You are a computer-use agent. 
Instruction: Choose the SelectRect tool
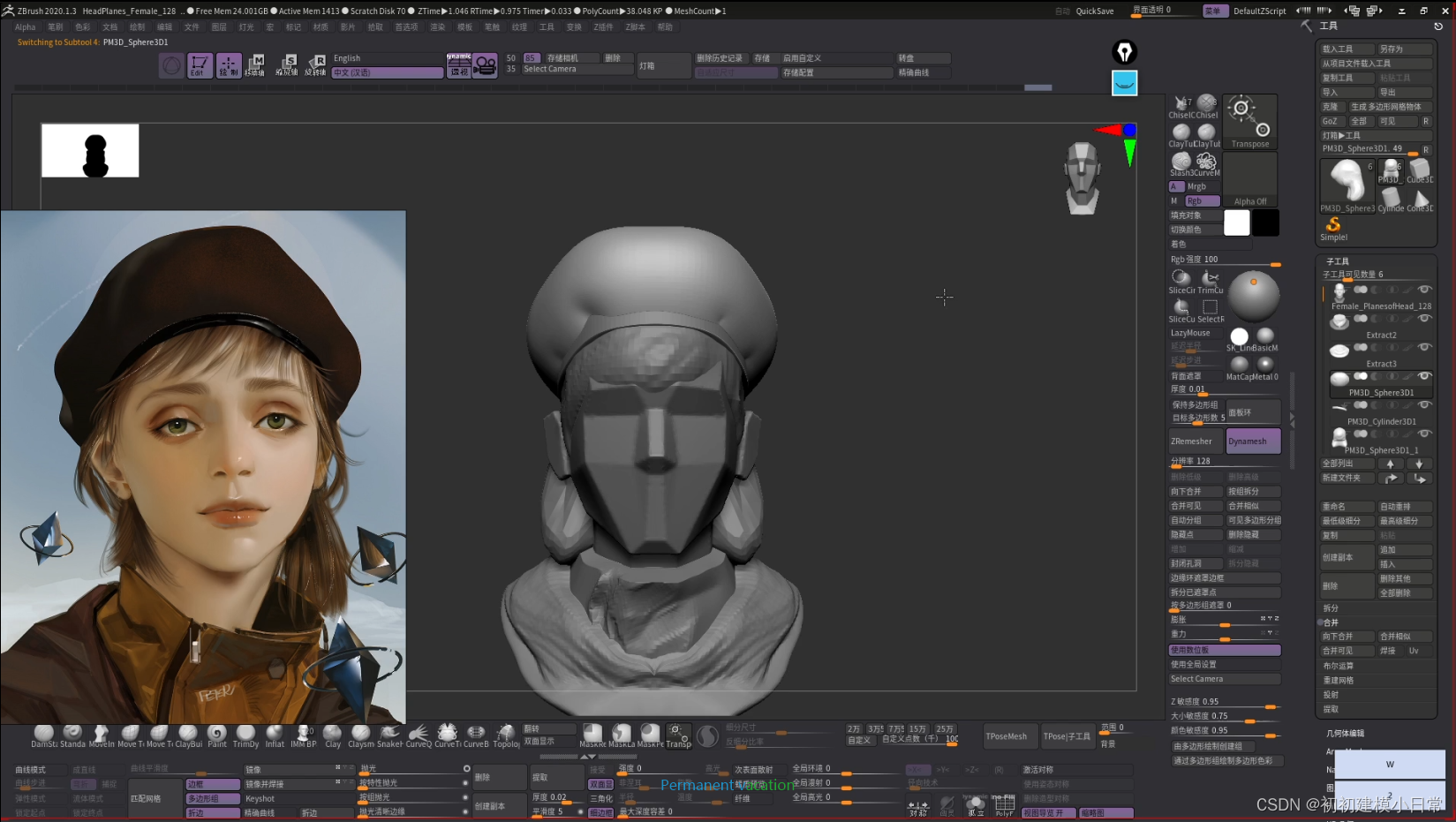coord(1210,309)
